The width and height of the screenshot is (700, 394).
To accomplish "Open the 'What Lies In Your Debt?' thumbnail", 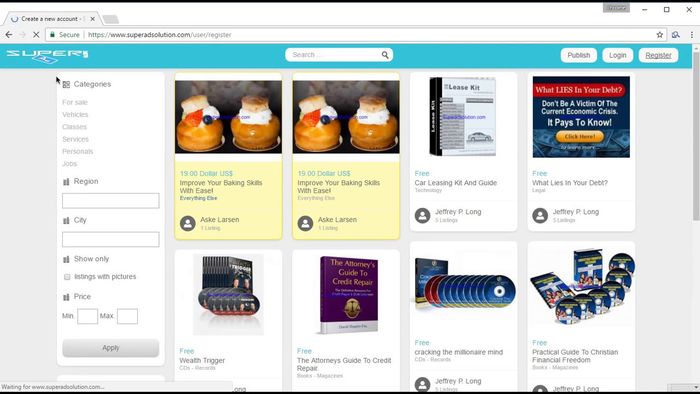I will click(581, 117).
